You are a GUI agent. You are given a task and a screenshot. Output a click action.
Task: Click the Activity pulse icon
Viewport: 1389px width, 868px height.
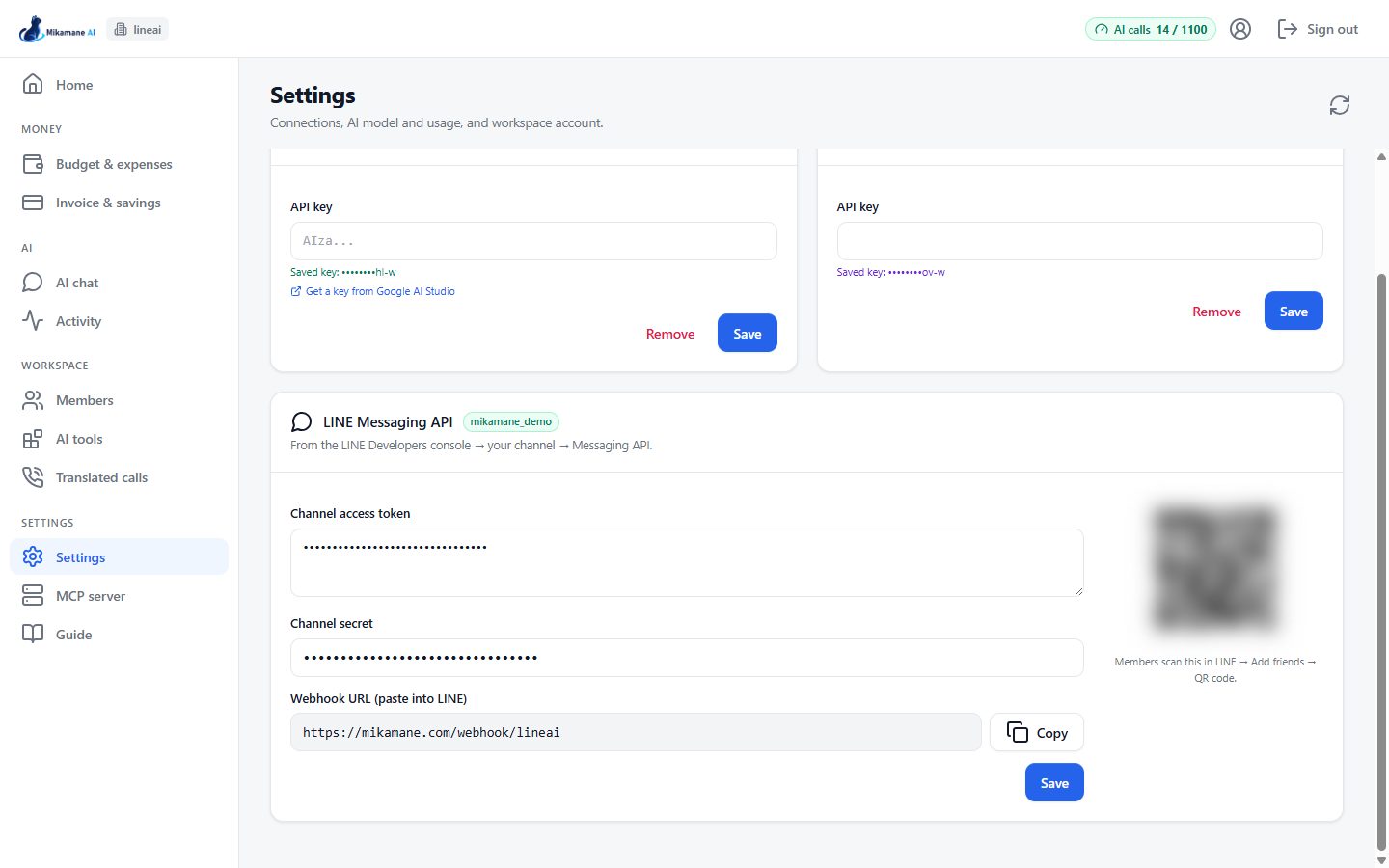pos(33,321)
